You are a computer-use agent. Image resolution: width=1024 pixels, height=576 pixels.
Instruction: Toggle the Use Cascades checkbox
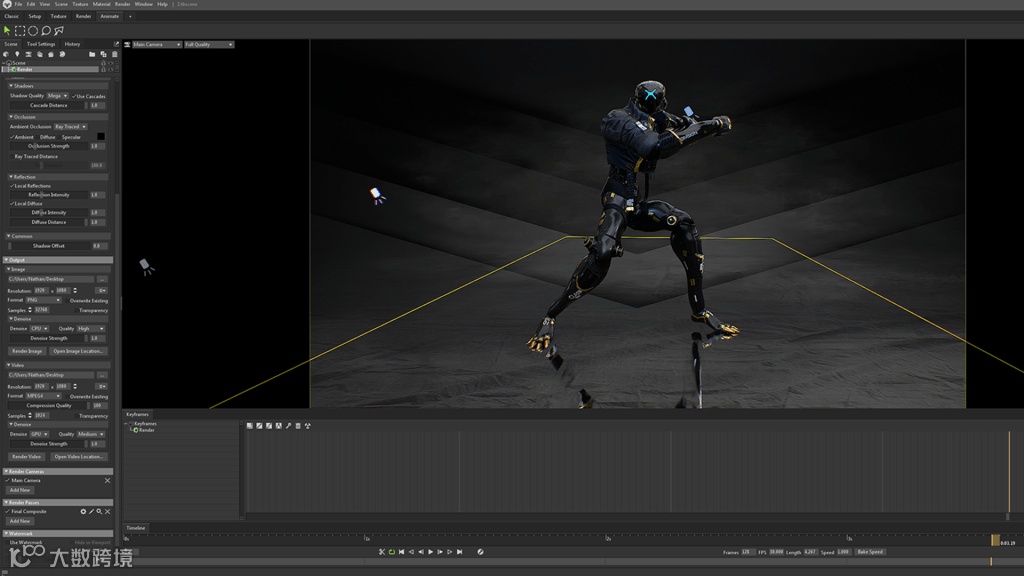73,96
